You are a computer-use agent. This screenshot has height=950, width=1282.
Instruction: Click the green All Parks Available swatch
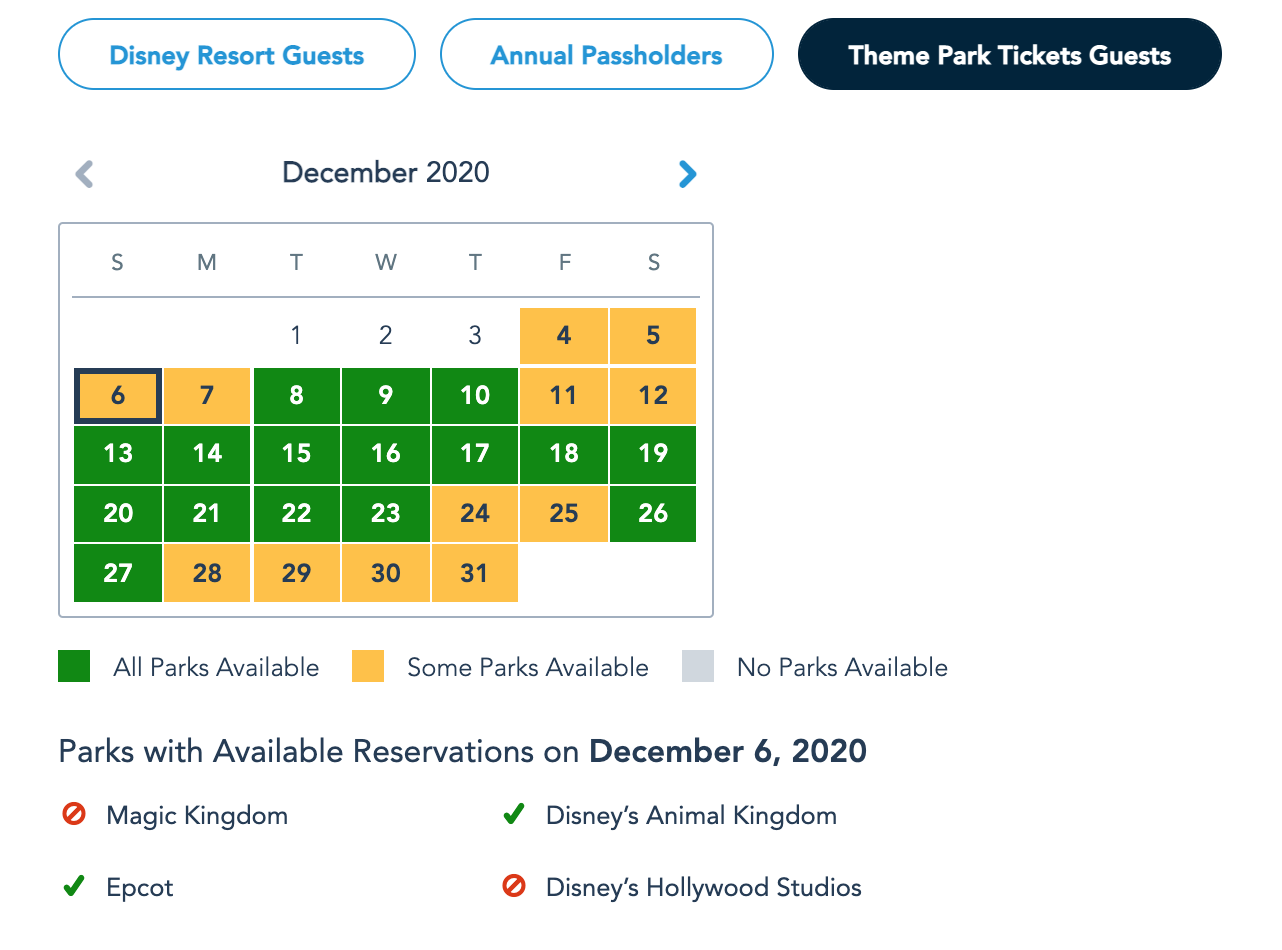tap(74, 667)
